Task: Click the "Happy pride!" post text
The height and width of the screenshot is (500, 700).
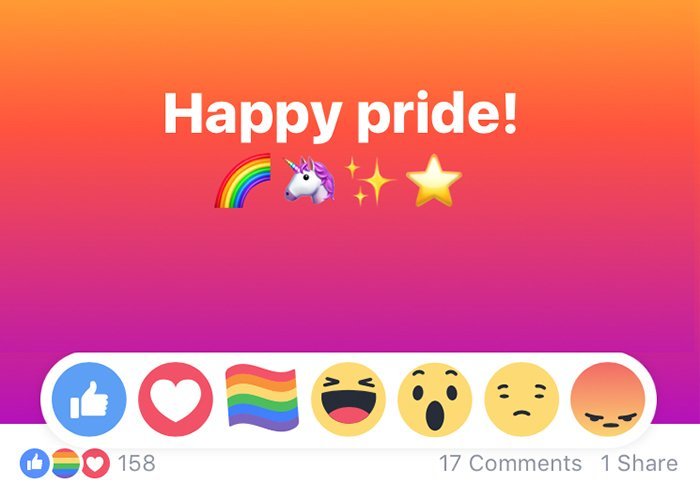Action: tap(341, 114)
